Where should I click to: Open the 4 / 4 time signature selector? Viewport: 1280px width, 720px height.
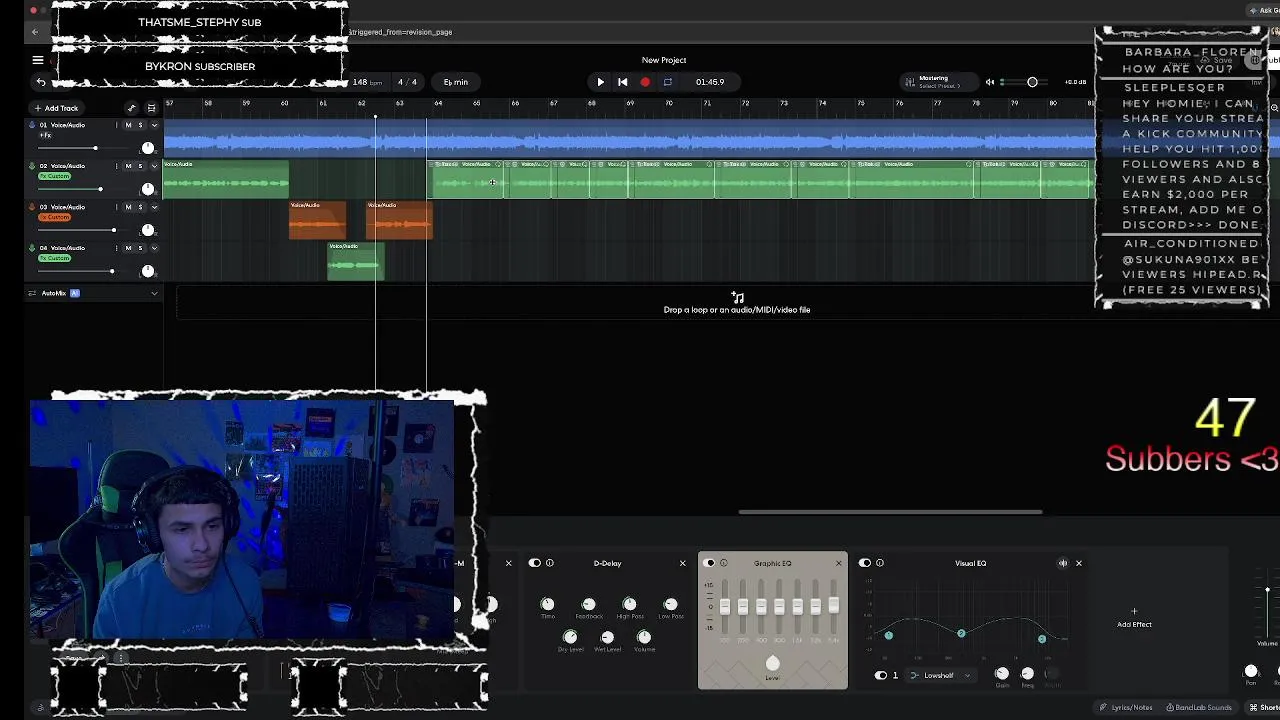(x=407, y=82)
